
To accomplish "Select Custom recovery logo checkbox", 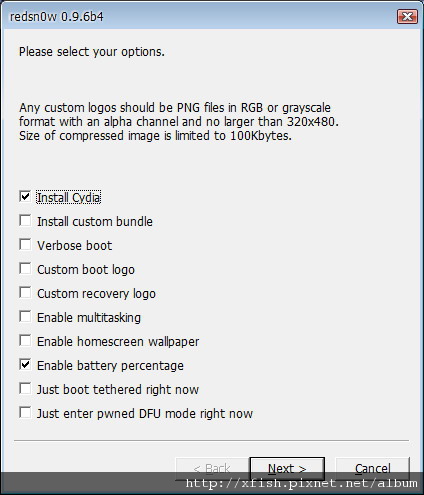I will (25, 293).
